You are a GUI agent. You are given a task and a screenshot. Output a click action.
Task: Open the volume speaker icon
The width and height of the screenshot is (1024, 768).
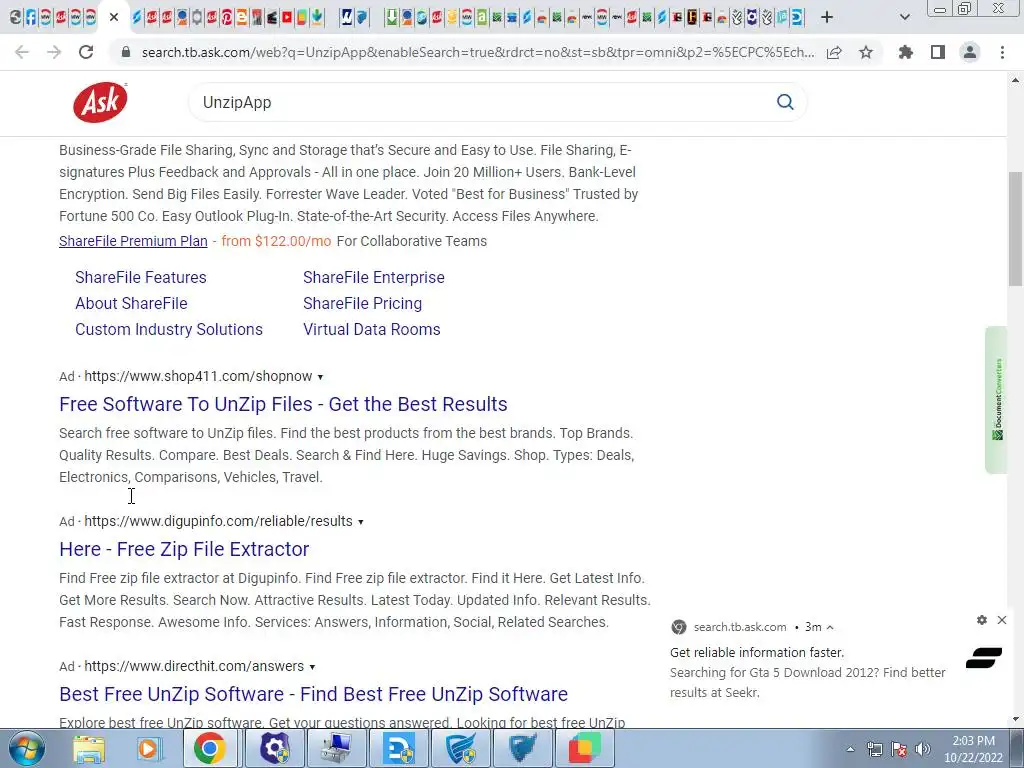[923, 749]
